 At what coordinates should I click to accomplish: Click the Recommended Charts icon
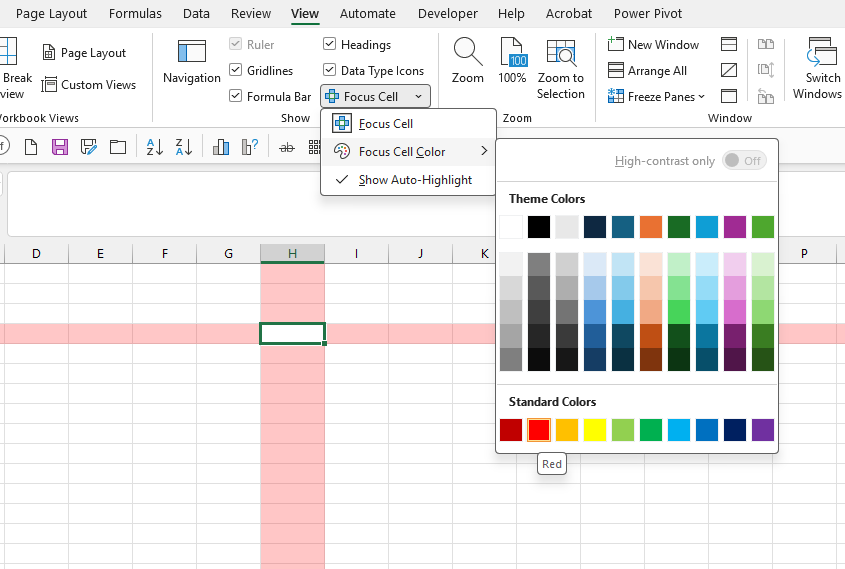pos(250,147)
